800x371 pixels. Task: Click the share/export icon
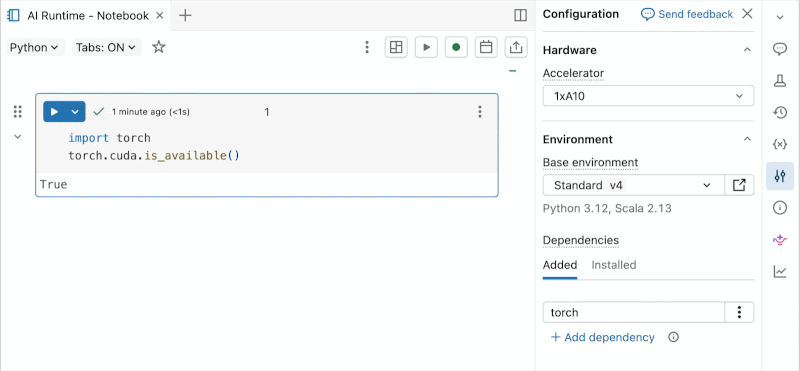click(516, 47)
